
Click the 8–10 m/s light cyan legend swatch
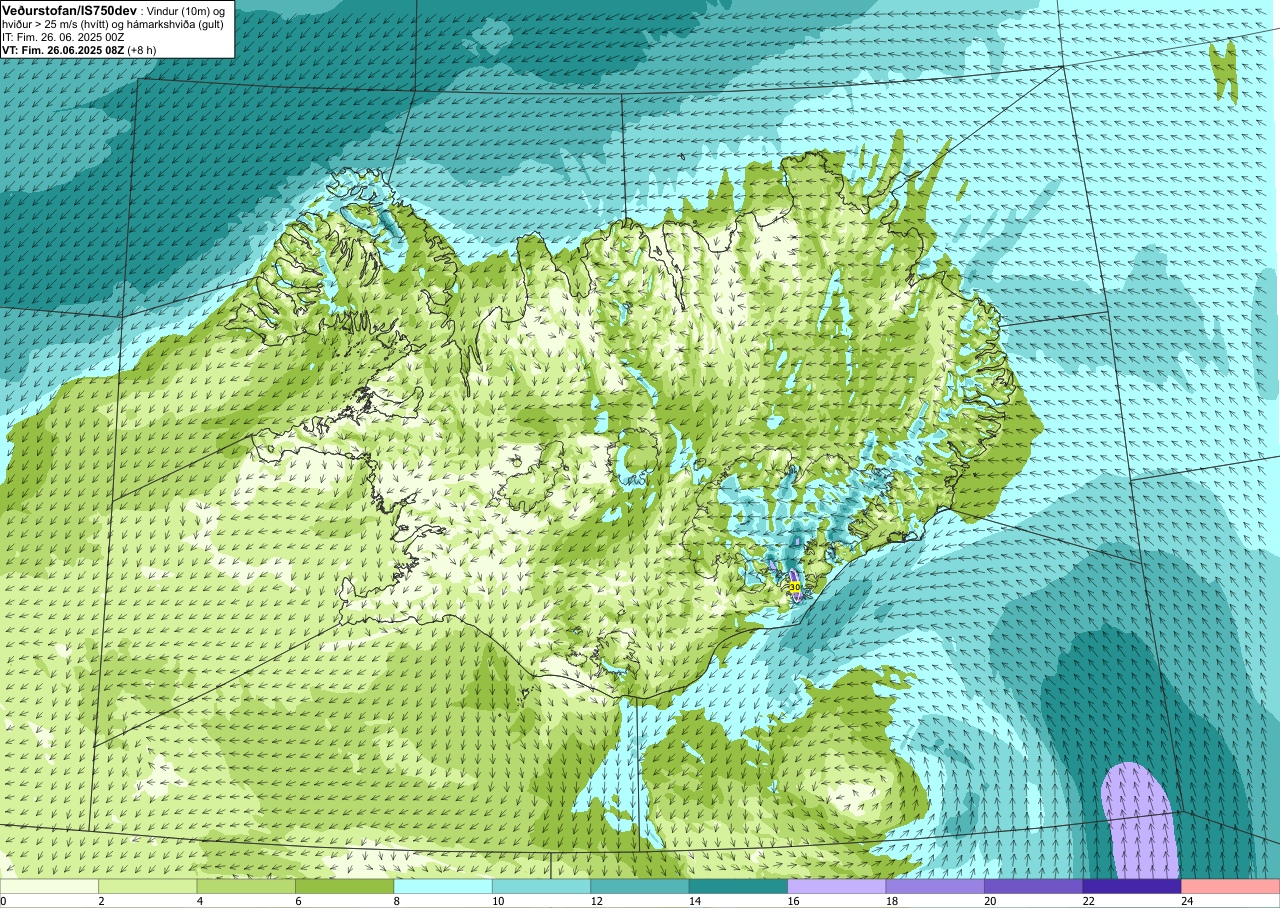[x=443, y=886]
